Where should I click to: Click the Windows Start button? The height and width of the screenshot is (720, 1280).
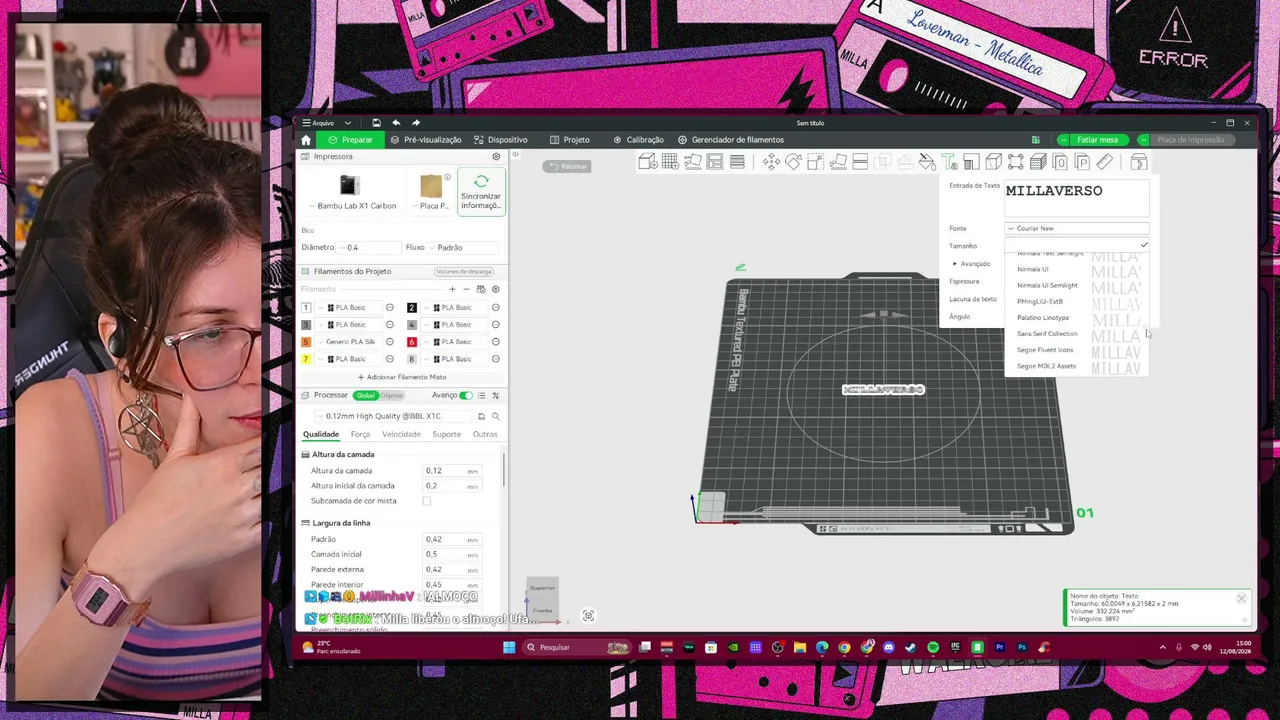click(x=509, y=648)
